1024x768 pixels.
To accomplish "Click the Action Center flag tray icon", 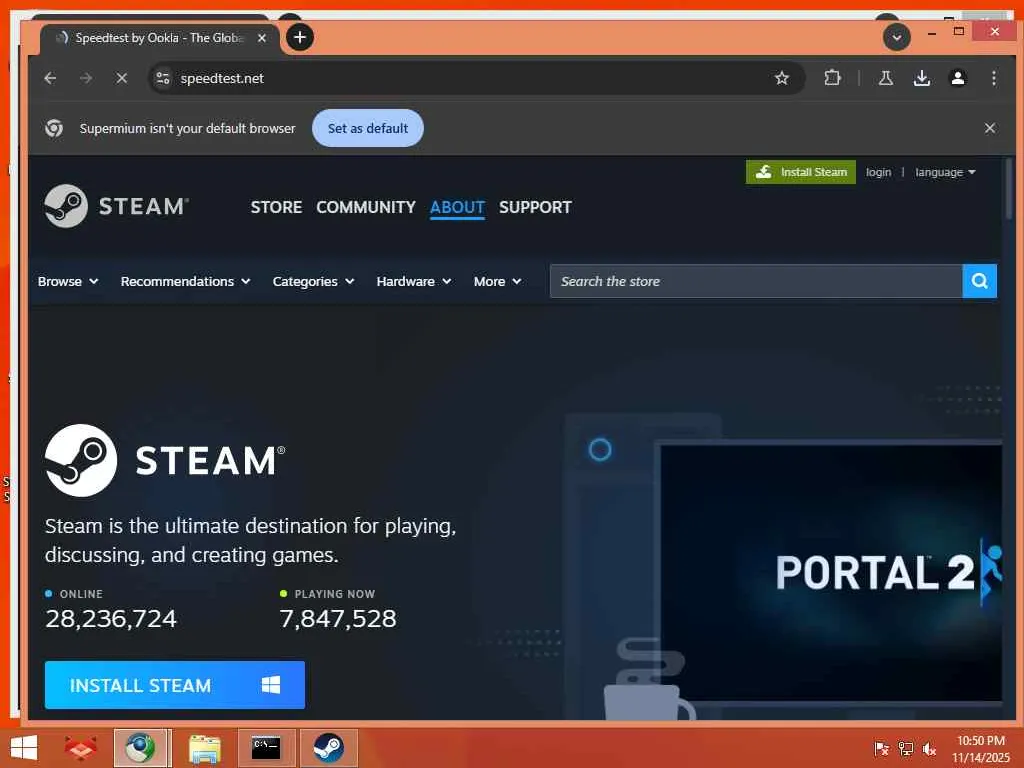I will point(882,748).
